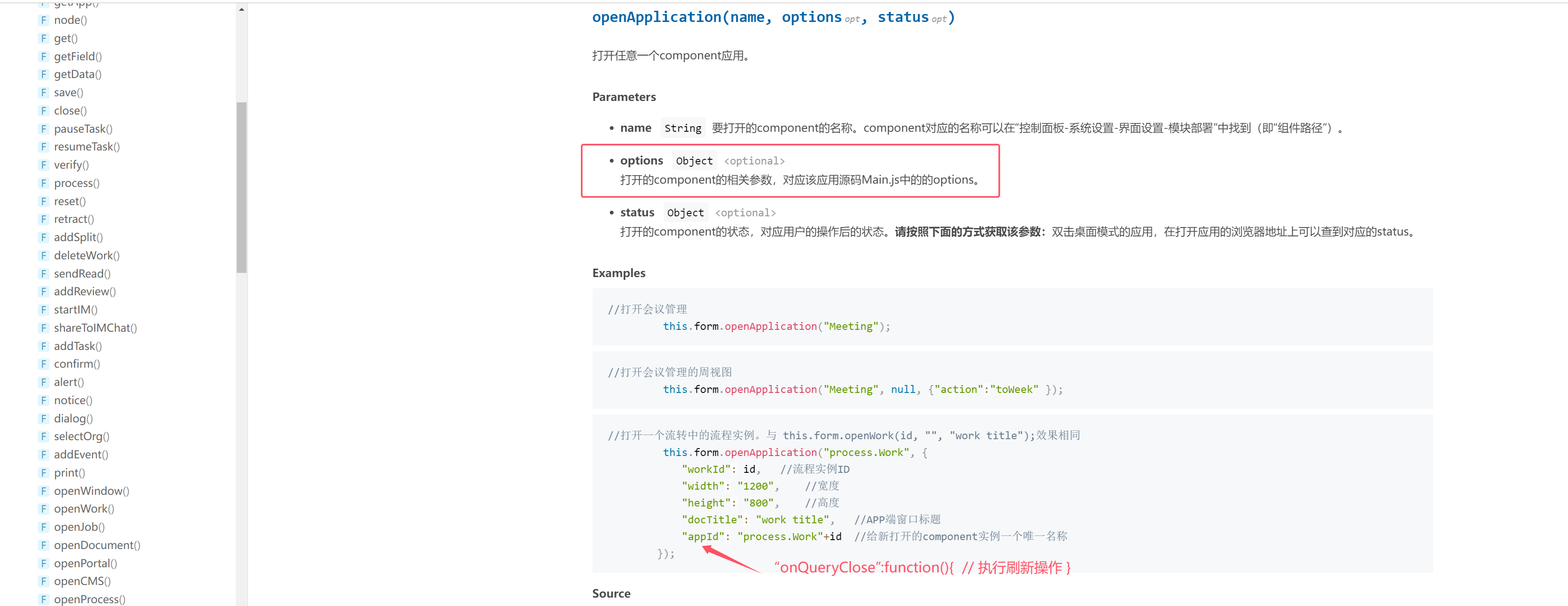Viewport: 1568px width, 606px height.
Task: Select the dialog() method in sidebar
Action: (73, 419)
